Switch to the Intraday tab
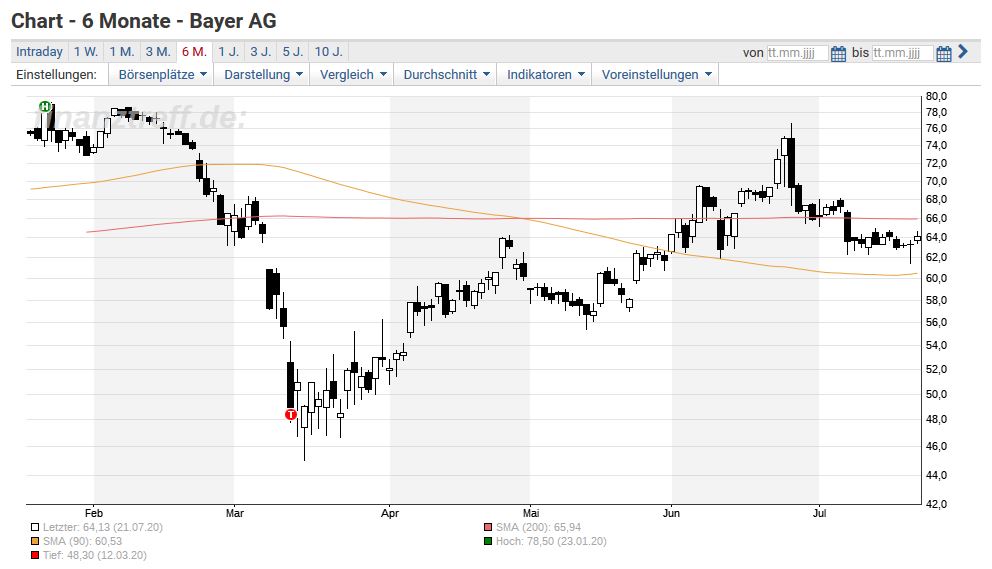This screenshot has width=992, height=569. coord(39,52)
